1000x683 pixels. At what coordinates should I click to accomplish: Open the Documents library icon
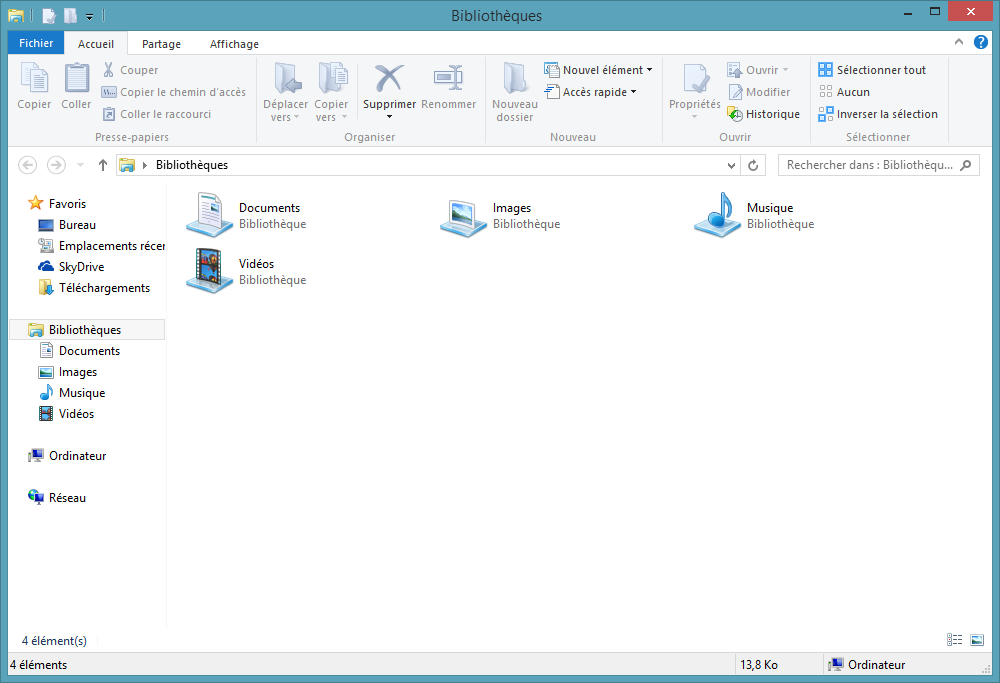(x=210, y=215)
